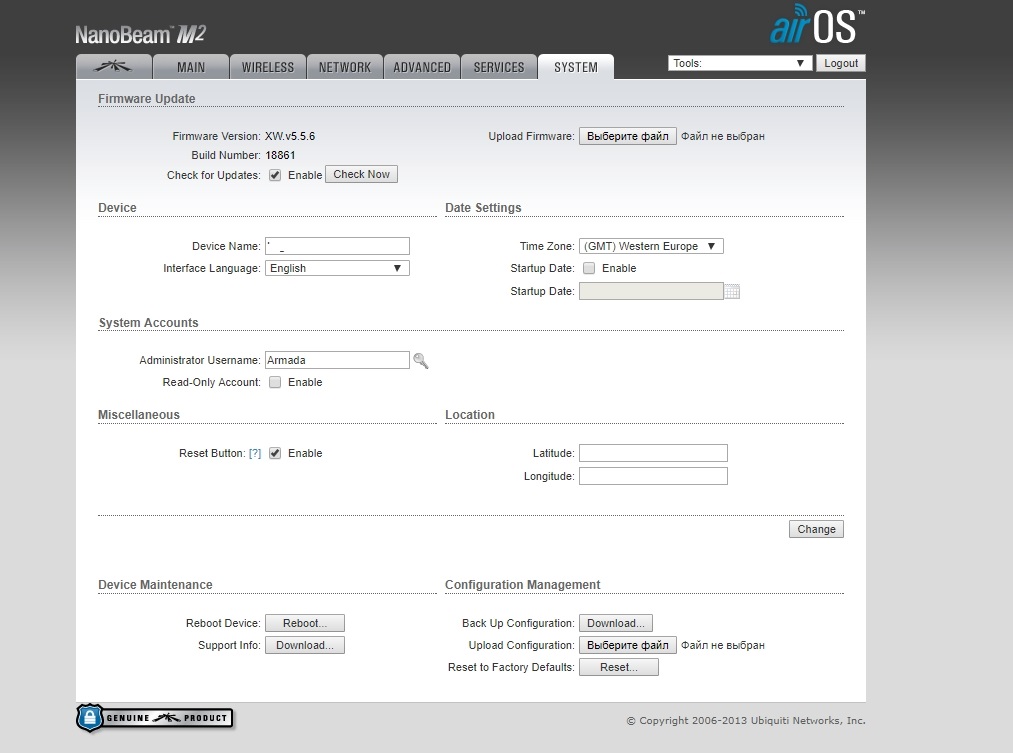Choose a configuration file to upload
The image size is (1013, 753).
click(628, 645)
